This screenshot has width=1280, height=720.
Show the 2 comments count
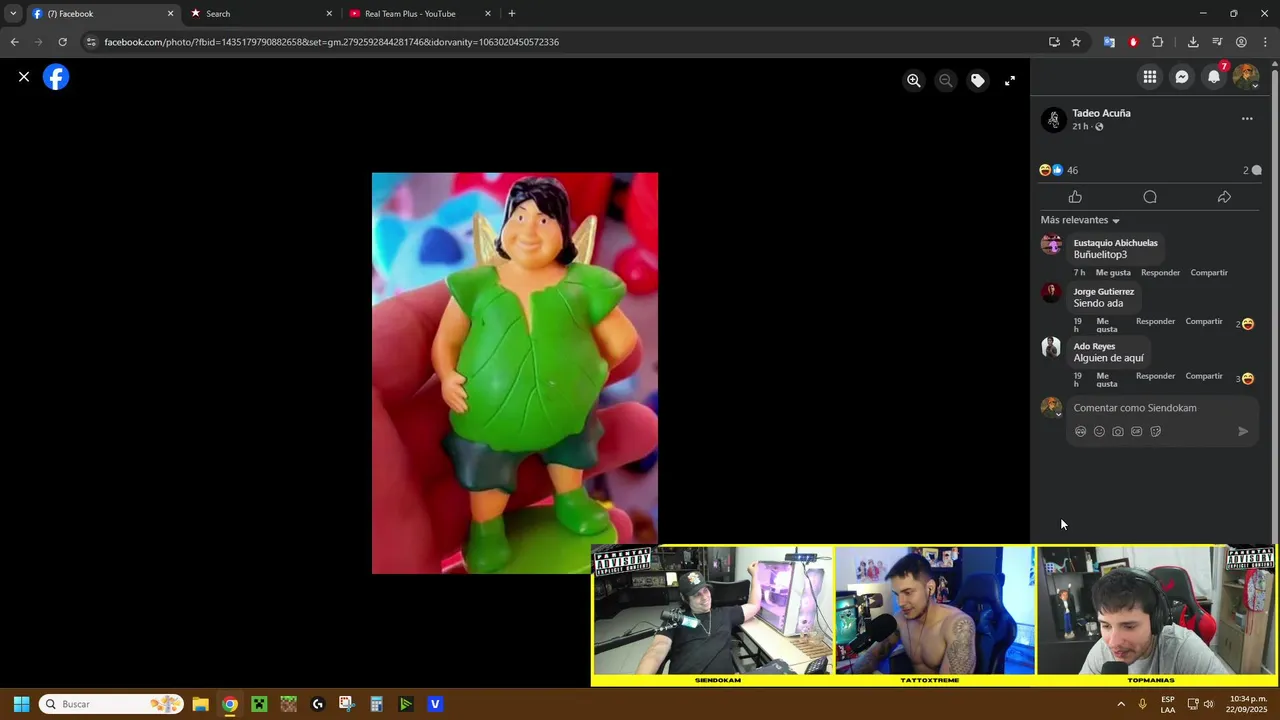(1252, 170)
